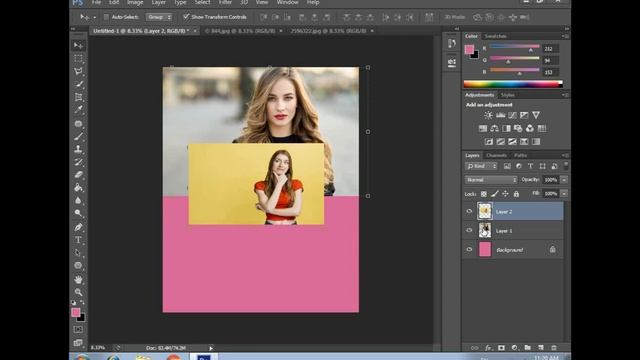Viewport: 640px width, 360px height.
Task: Select the Lasso tool
Action: pyautogui.click(x=78, y=71)
